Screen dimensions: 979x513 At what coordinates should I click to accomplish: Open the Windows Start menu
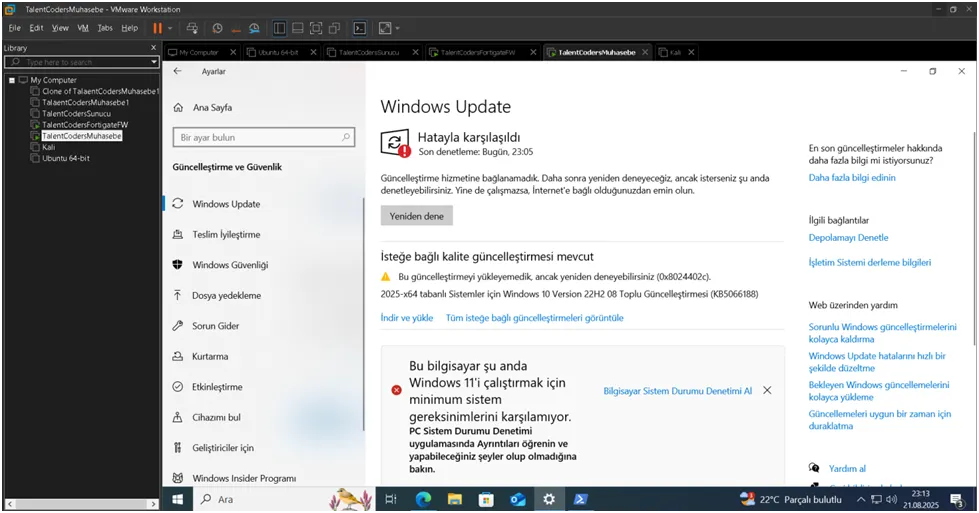point(177,499)
